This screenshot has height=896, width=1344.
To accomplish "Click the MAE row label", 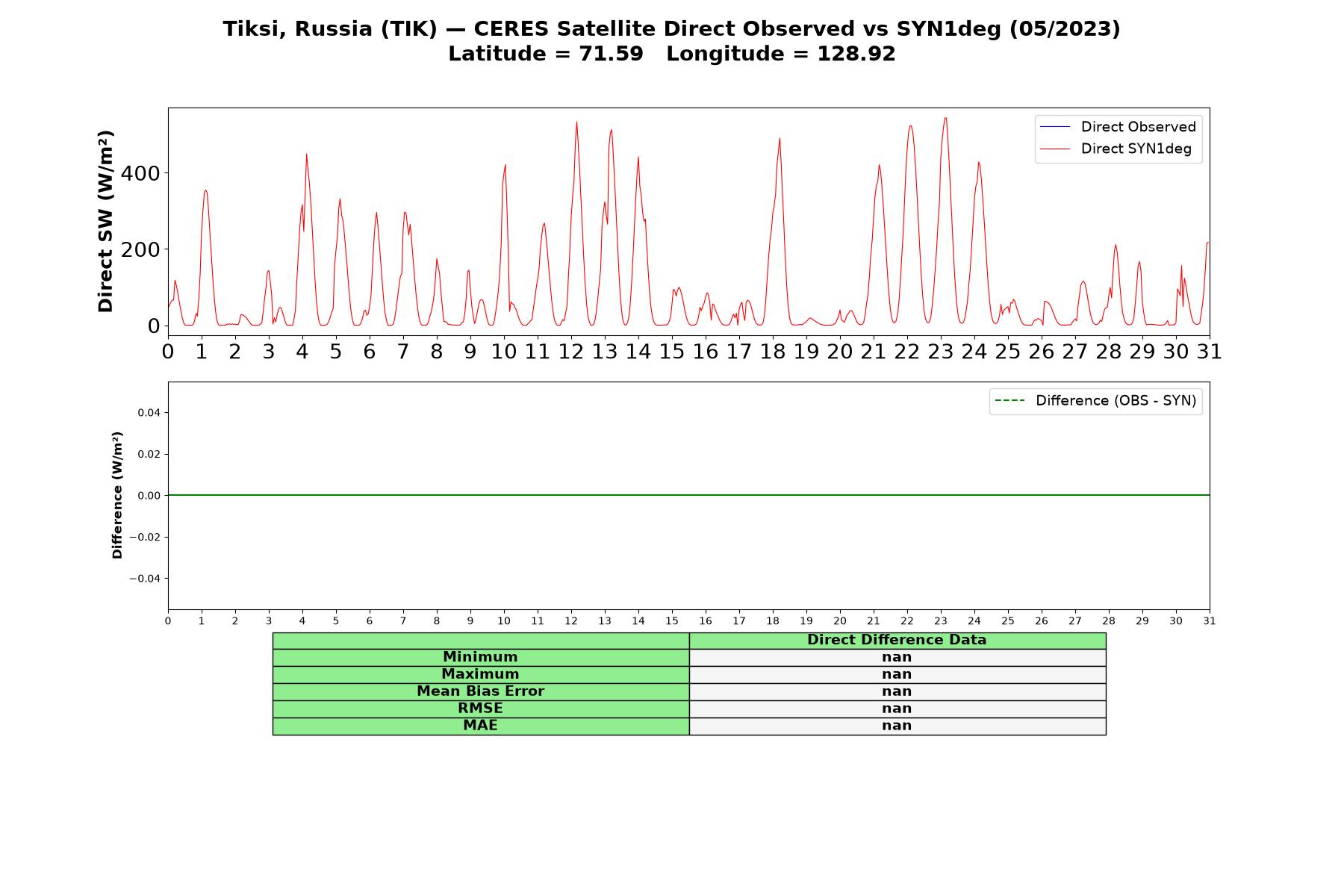I will [x=480, y=726].
